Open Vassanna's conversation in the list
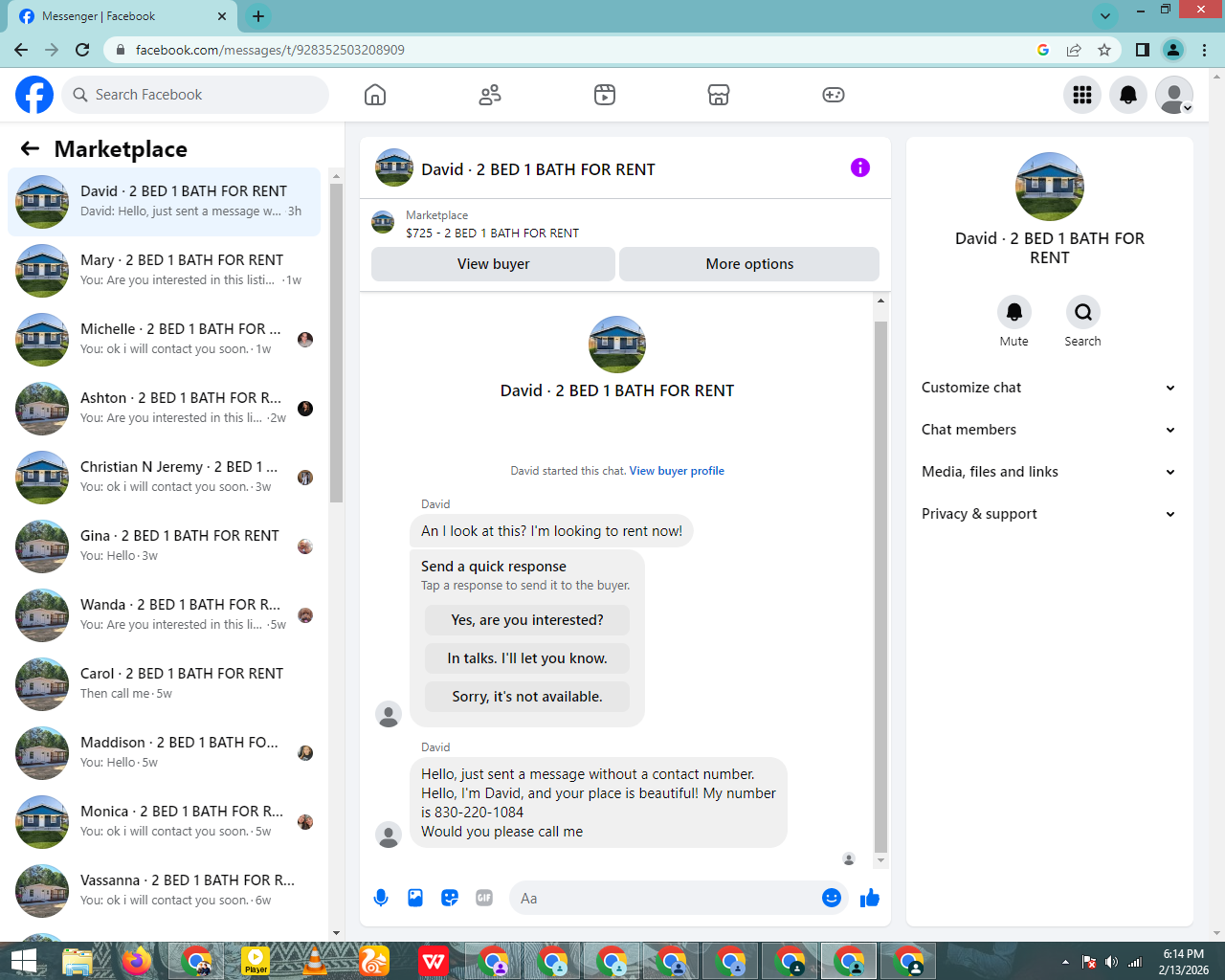 coord(164,891)
